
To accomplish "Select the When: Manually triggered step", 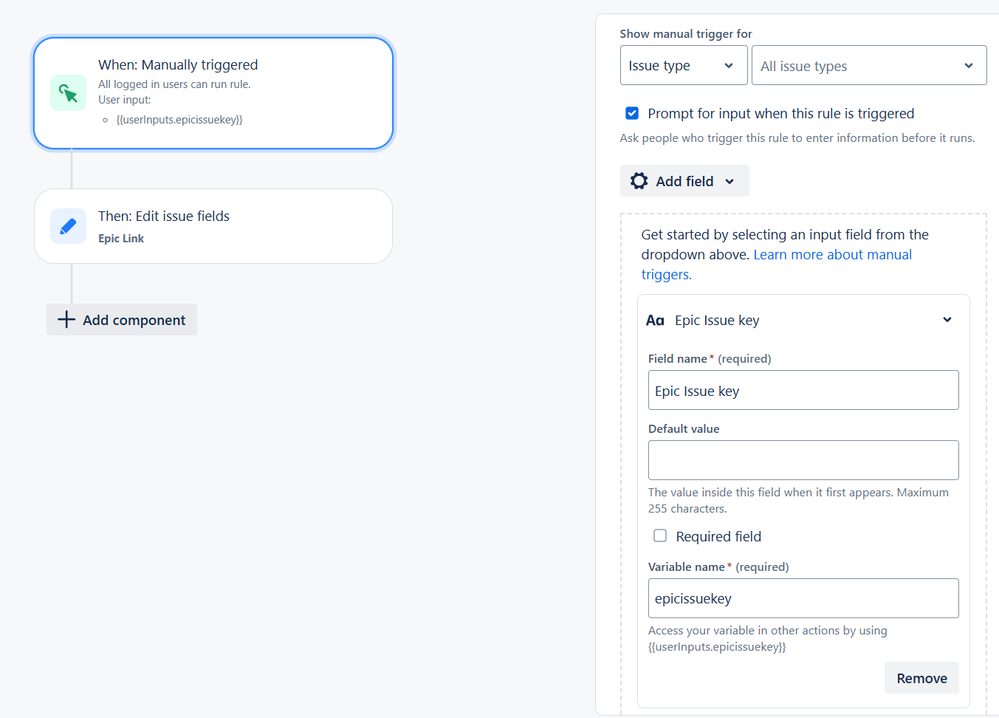I will pyautogui.click(x=213, y=93).
